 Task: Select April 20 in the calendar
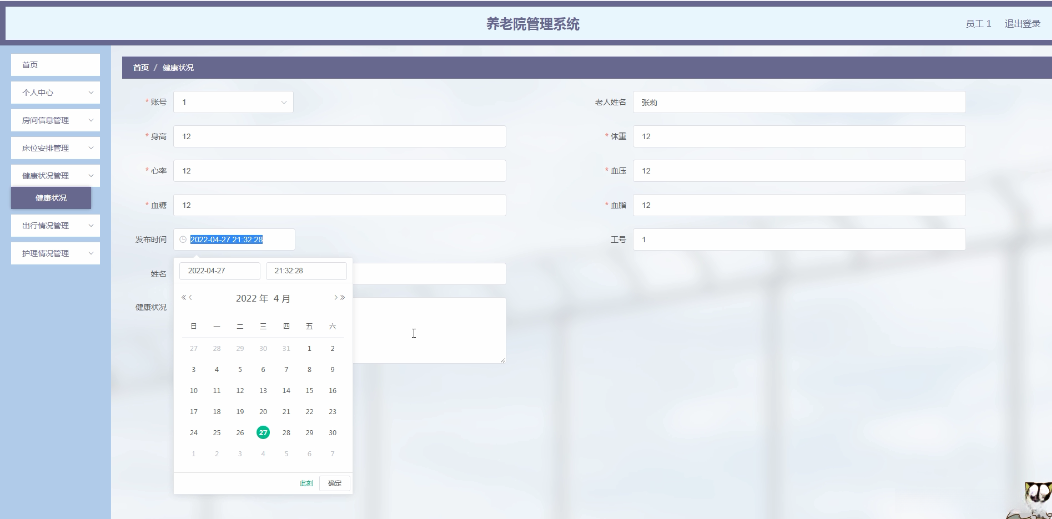pyautogui.click(x=263, y=412)
